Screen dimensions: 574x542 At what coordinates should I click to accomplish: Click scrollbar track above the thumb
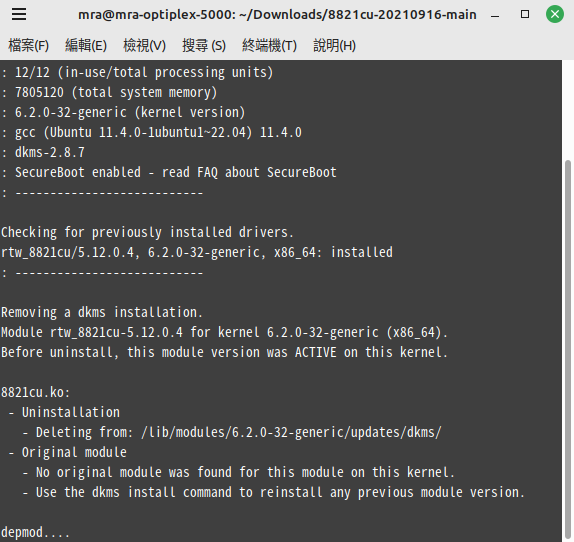568,110
